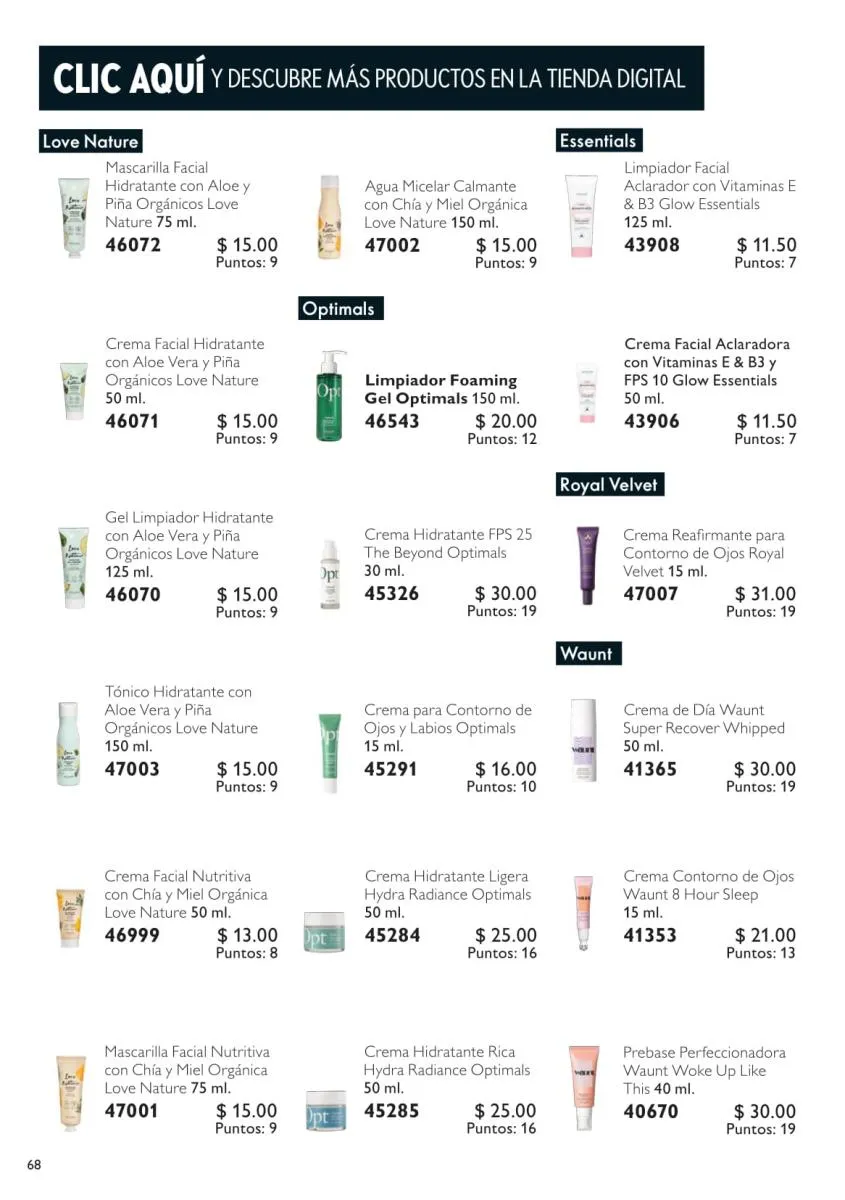This screenshot has height=1200, width=845.
Task: Click the purple Royal Velvet eye cream tube
Action: [588, 565]
